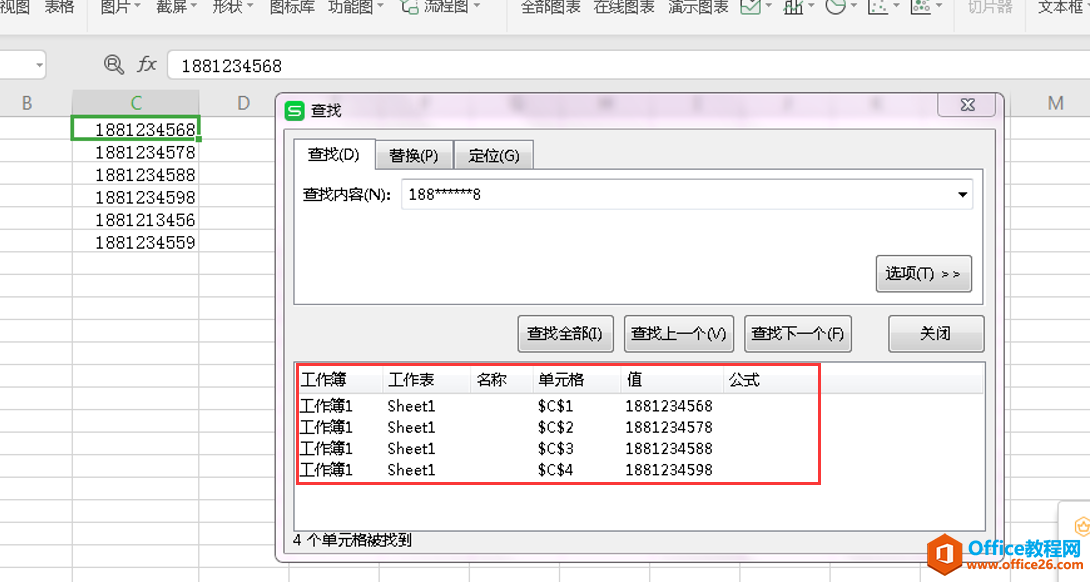Select column D header
1090x582 pixels.
click(243, 103)
